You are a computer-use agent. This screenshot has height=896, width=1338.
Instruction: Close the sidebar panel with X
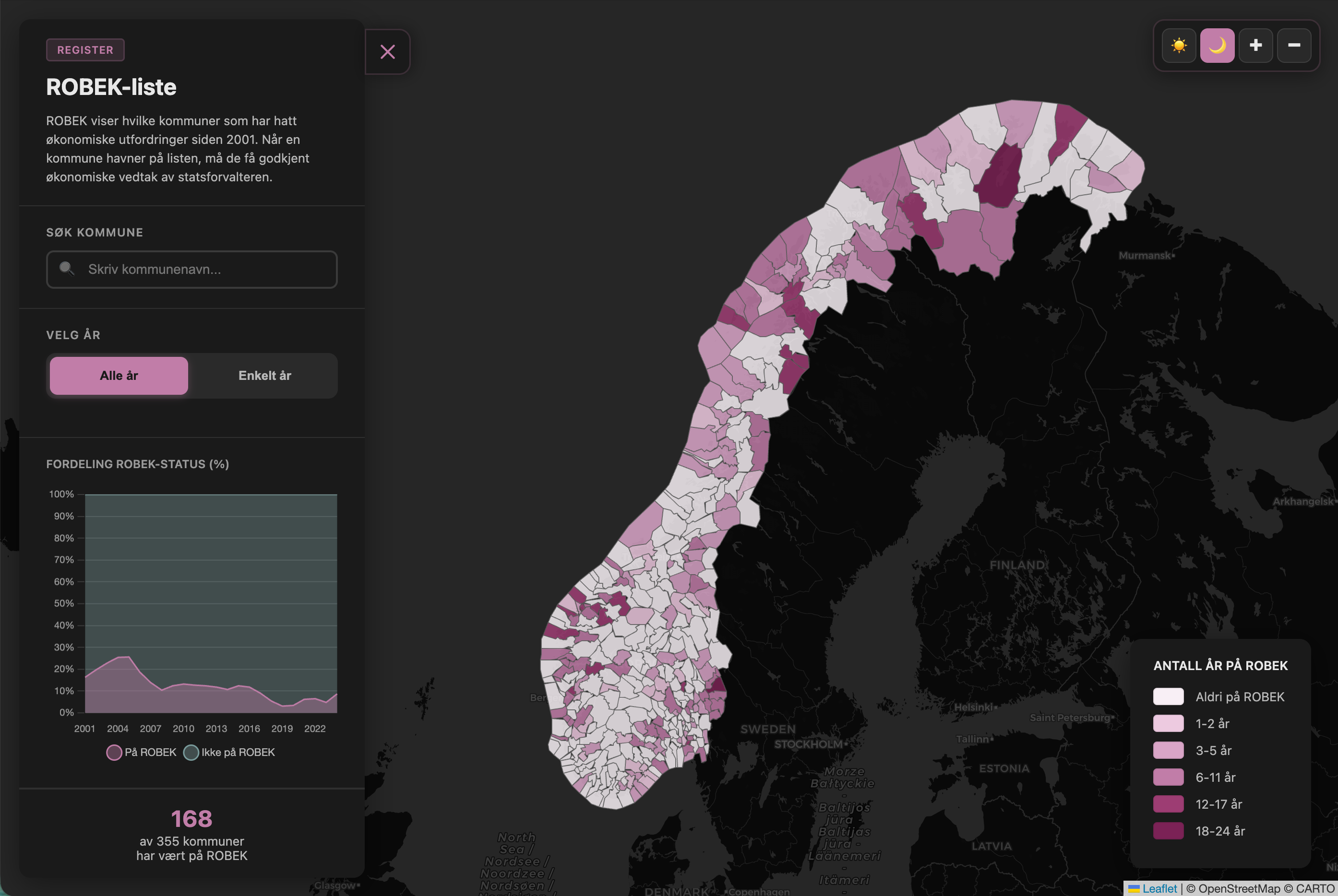point(388,52)
